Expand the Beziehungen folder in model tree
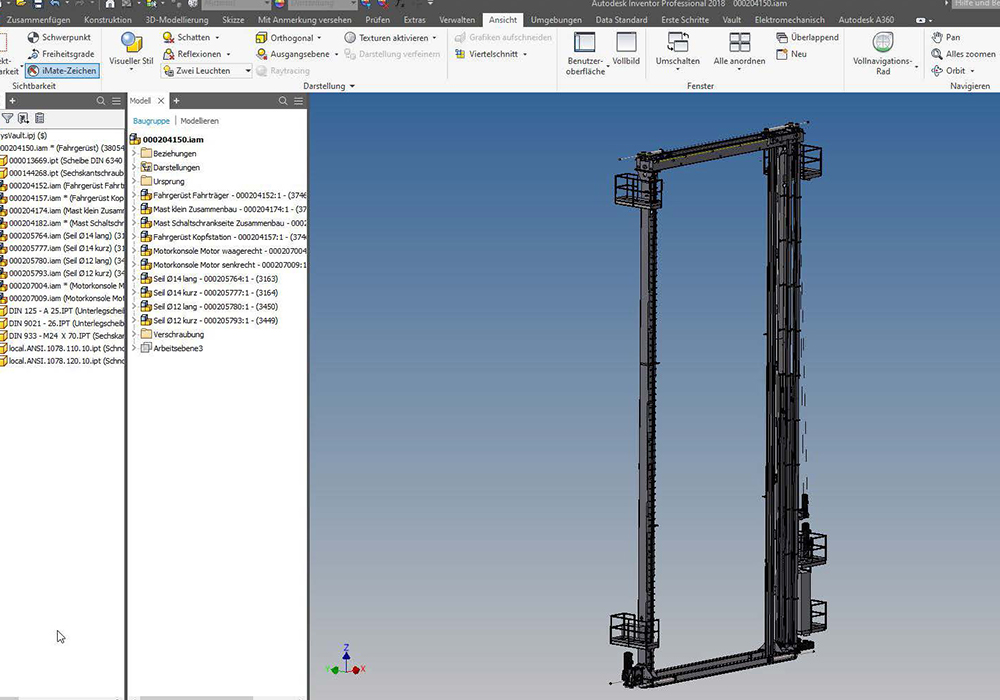The width and height of the screenshot is (1000, 700). click(x=135, y=153)
